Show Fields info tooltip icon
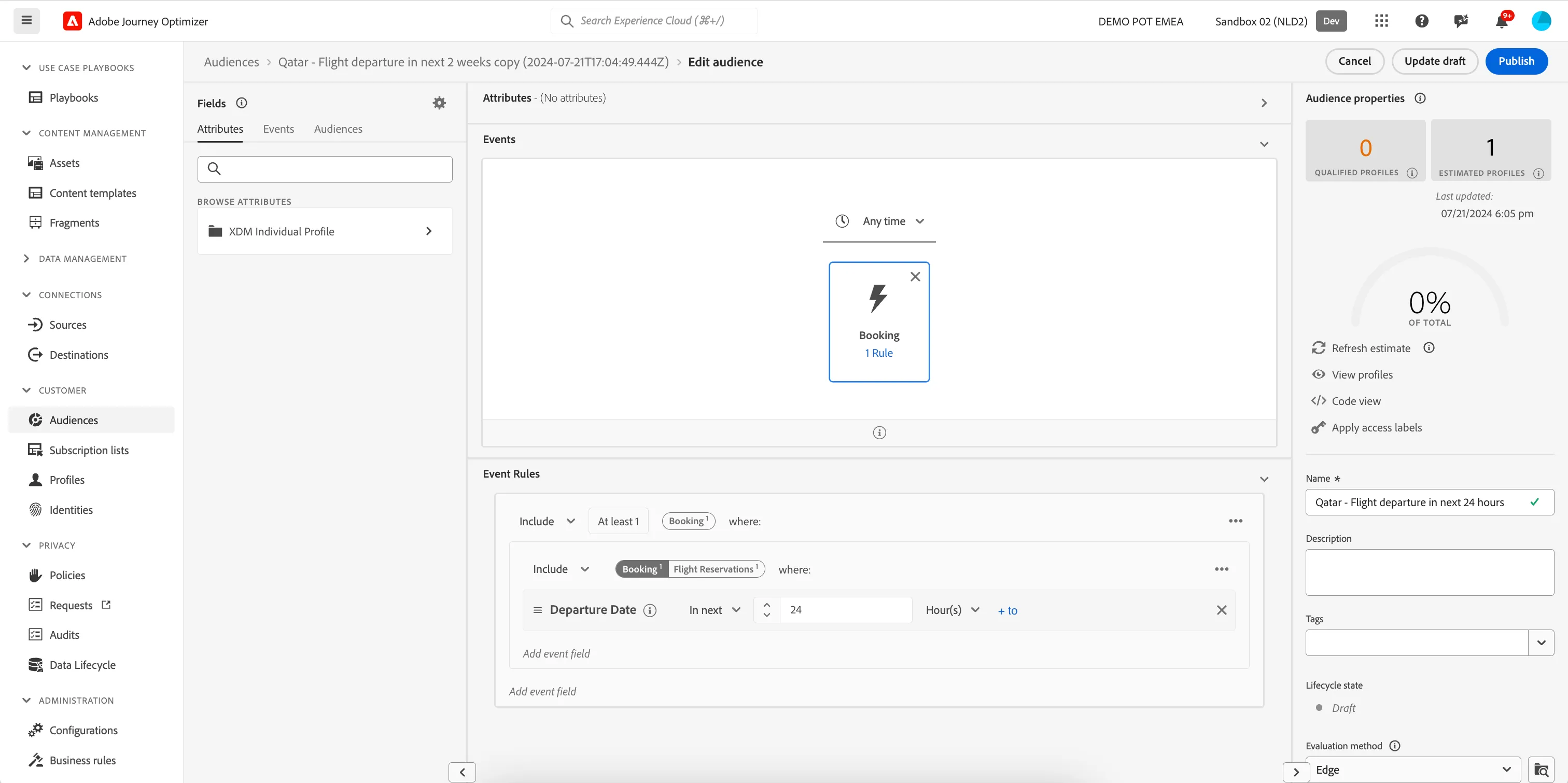 [242, 103]
